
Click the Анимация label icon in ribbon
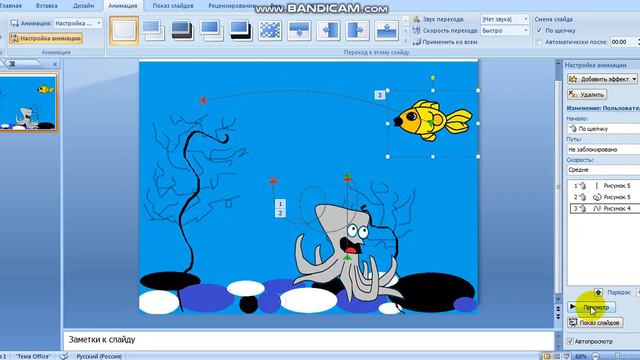point(15,23)
